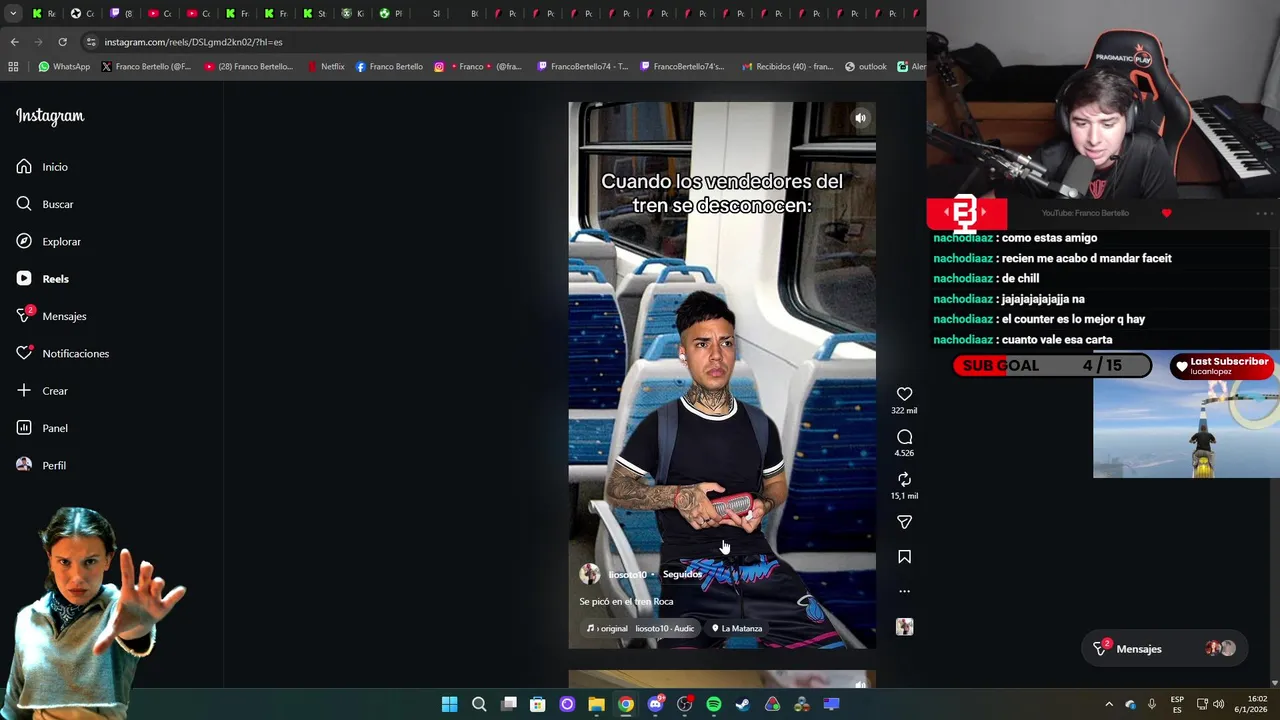The height and width of the screenshot is (720, 1280).
Task: Click the microphone tray icon
Action: point(1152,704)
